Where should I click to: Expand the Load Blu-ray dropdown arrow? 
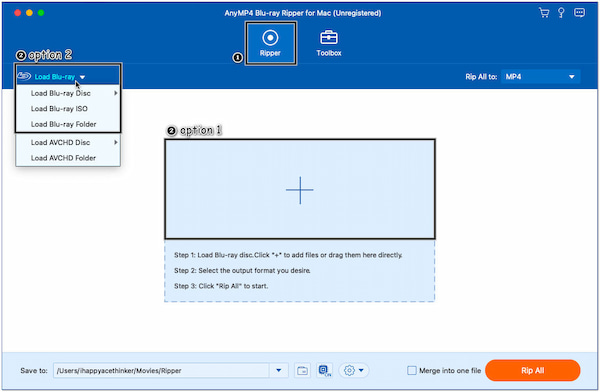coord(82,77)
